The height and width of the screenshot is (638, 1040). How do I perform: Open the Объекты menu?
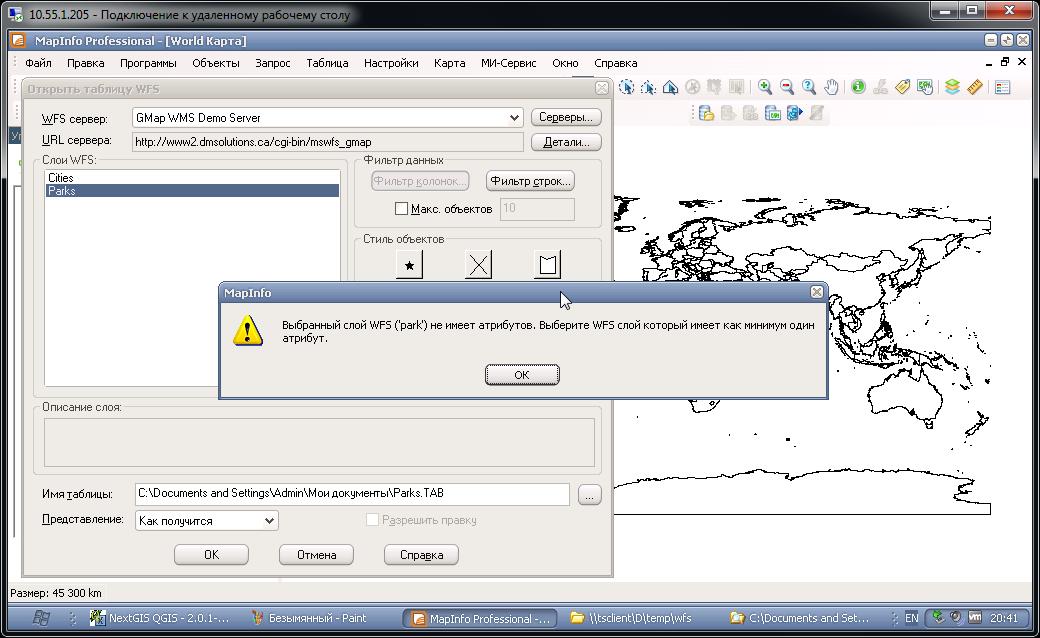tap(216, 63)
